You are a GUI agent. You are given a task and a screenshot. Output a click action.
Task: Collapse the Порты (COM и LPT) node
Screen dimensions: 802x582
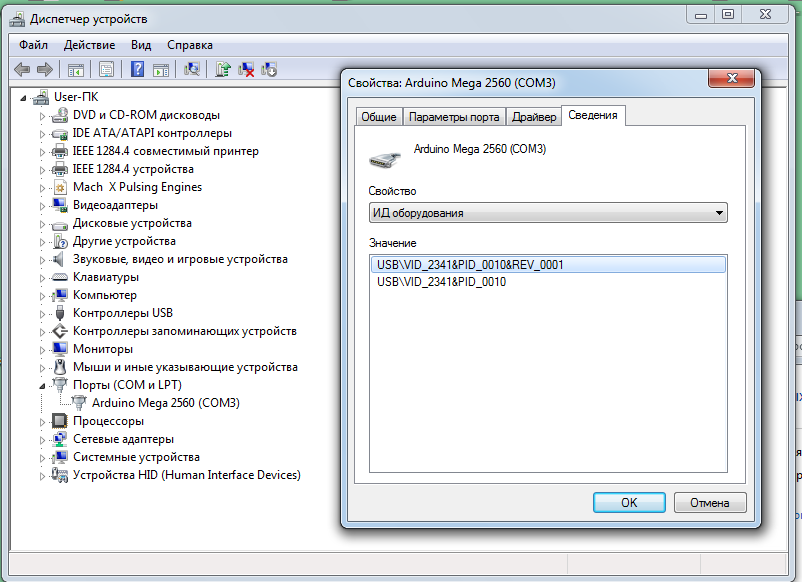(x=42, y=386)
